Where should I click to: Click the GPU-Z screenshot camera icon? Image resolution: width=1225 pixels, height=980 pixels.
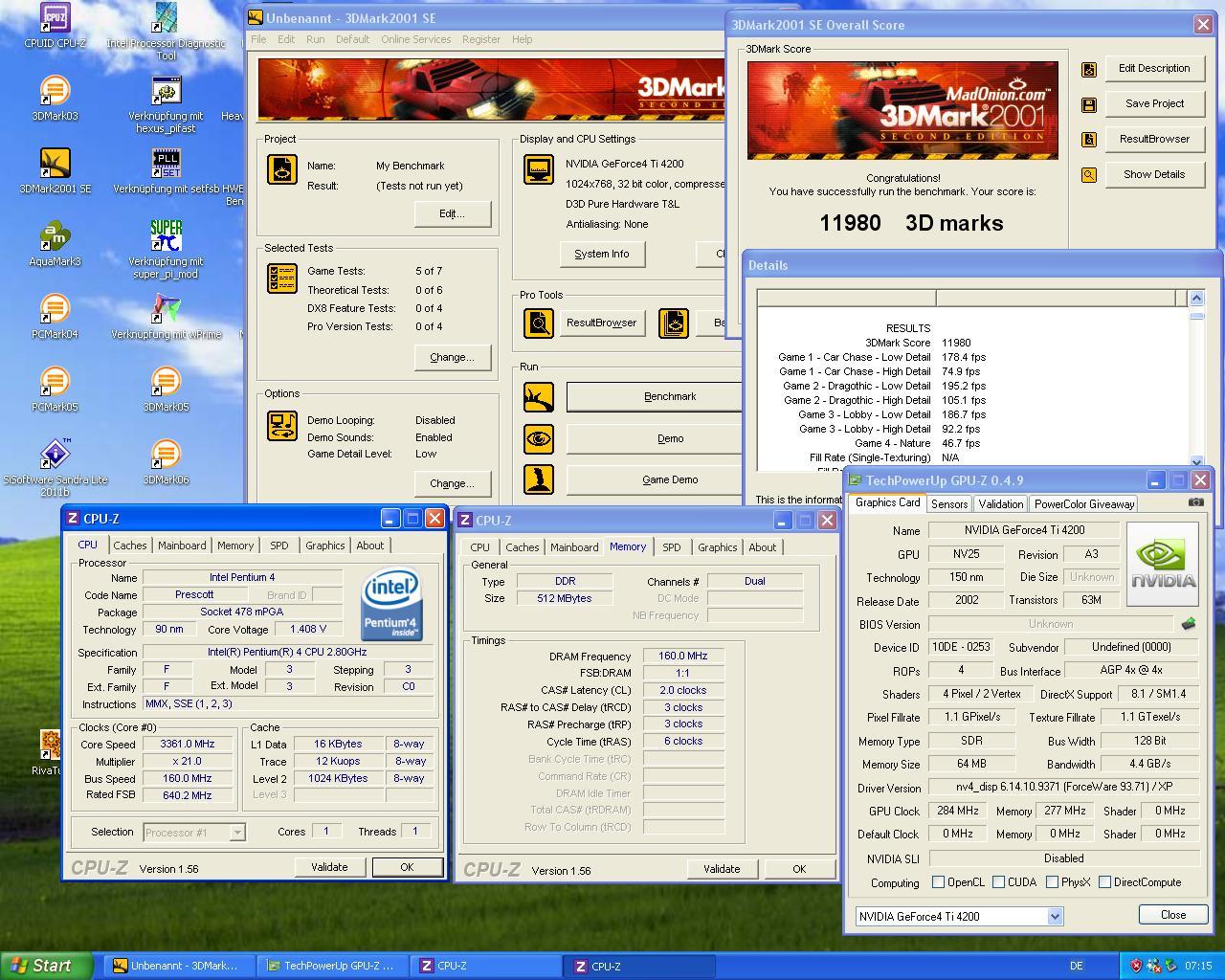[x=1196, y=501]
